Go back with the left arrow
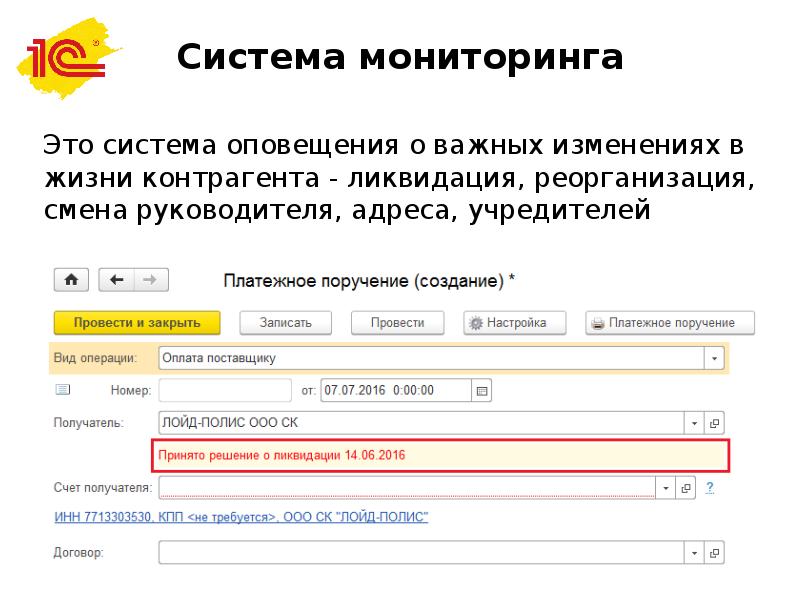The image size is (800, 600). [x=118, y=280]
